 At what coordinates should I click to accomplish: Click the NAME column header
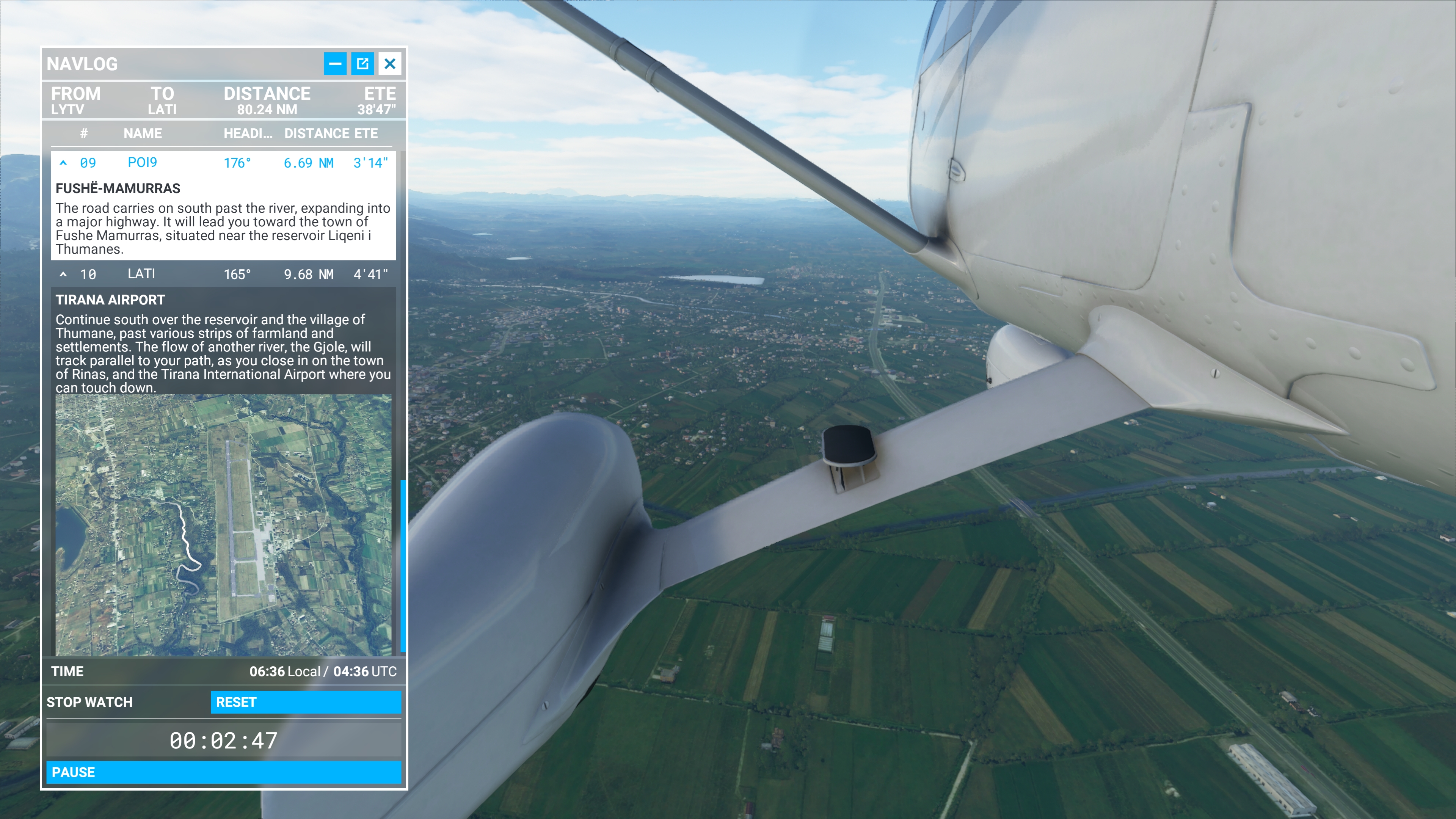[x=143, y=133]
